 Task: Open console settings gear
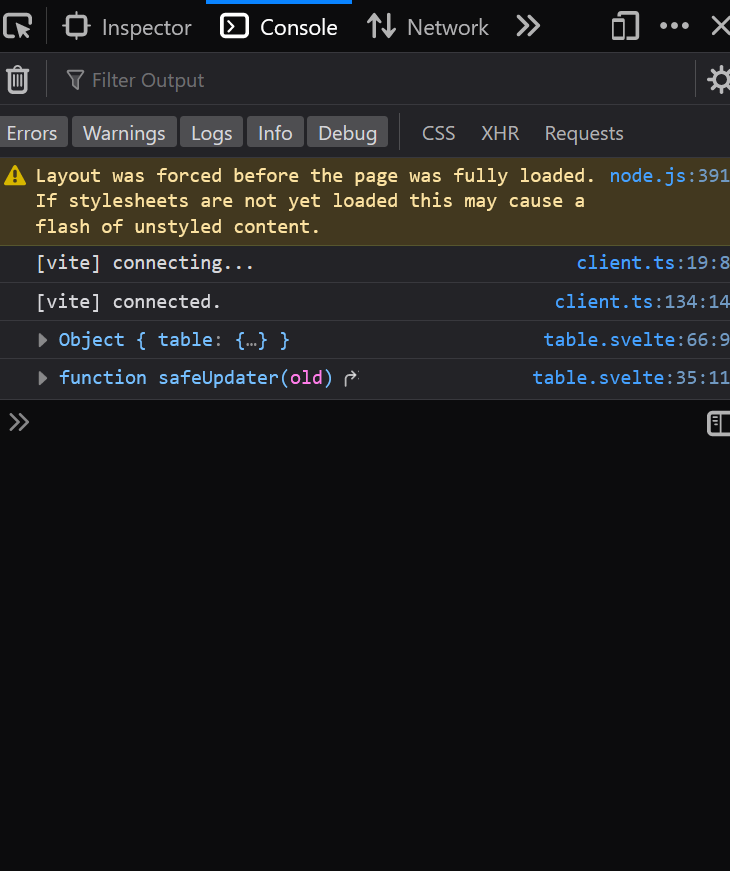pyautogui.click(x=719, y=80)
